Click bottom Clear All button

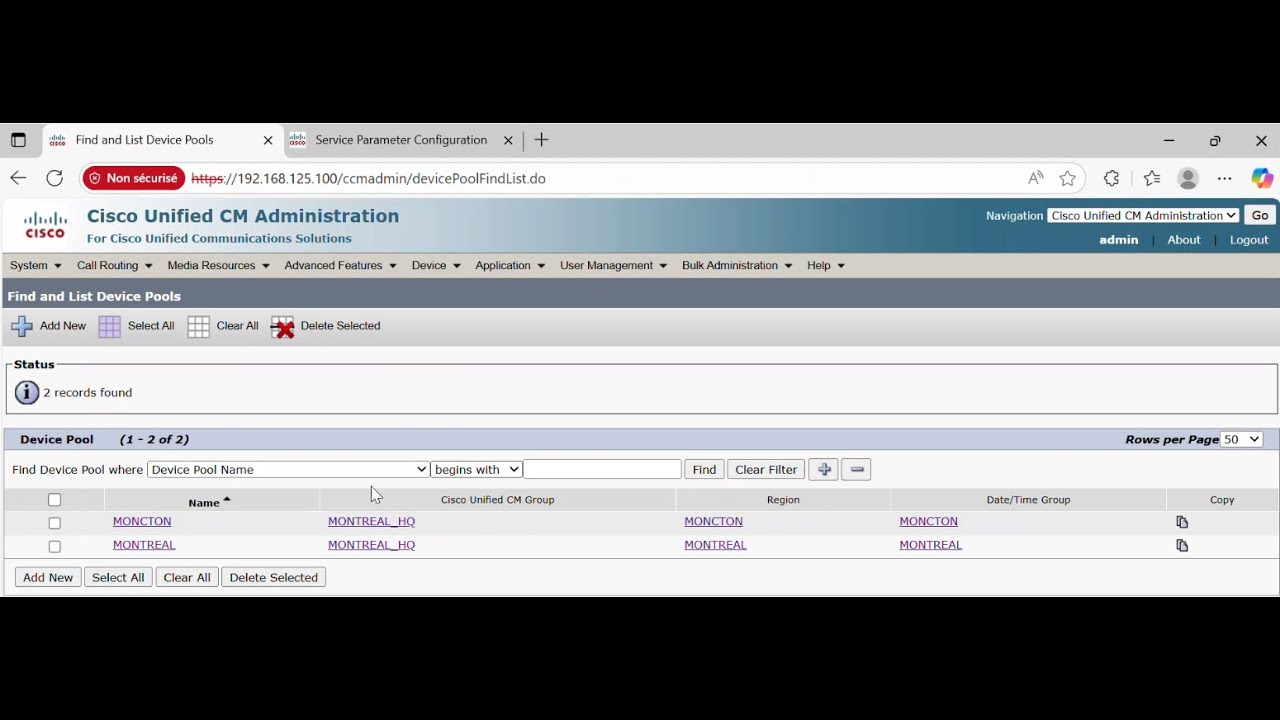click(x=187, y=578)
